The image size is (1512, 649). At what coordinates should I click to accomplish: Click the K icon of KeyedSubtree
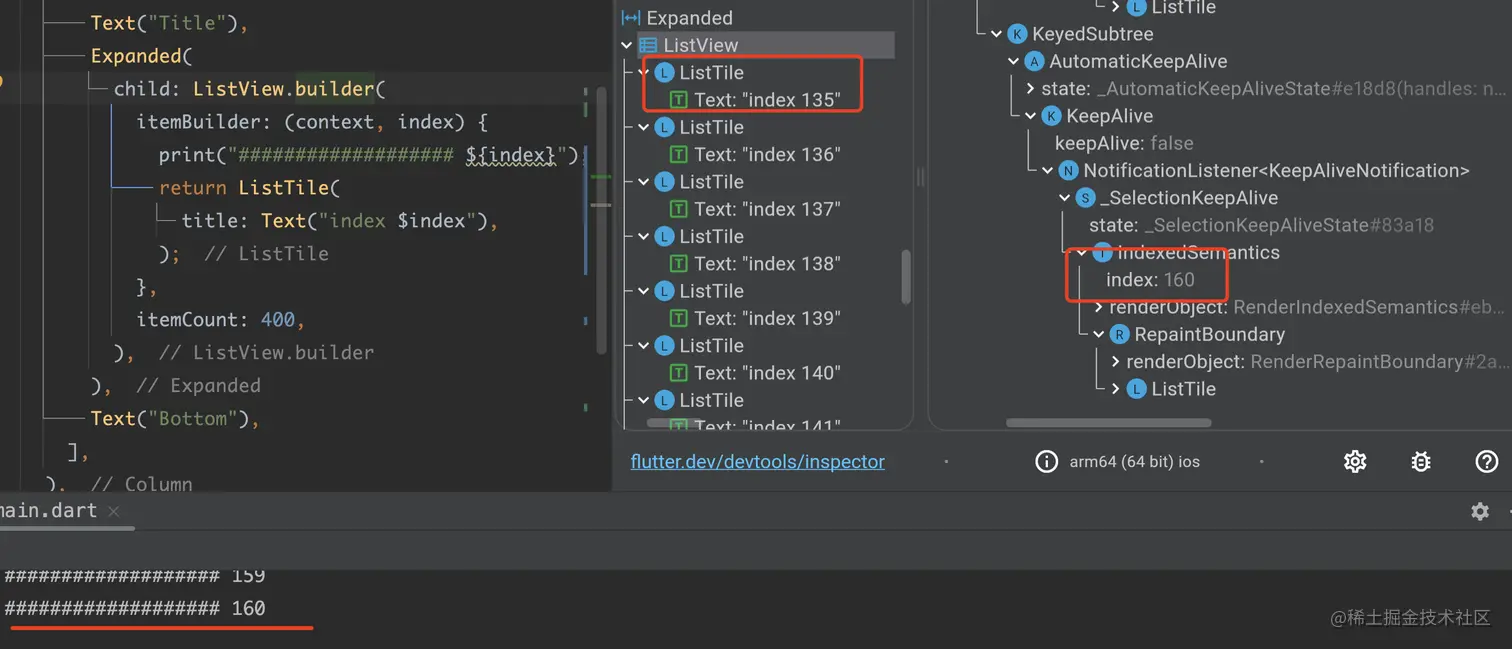coord(1018,34)
